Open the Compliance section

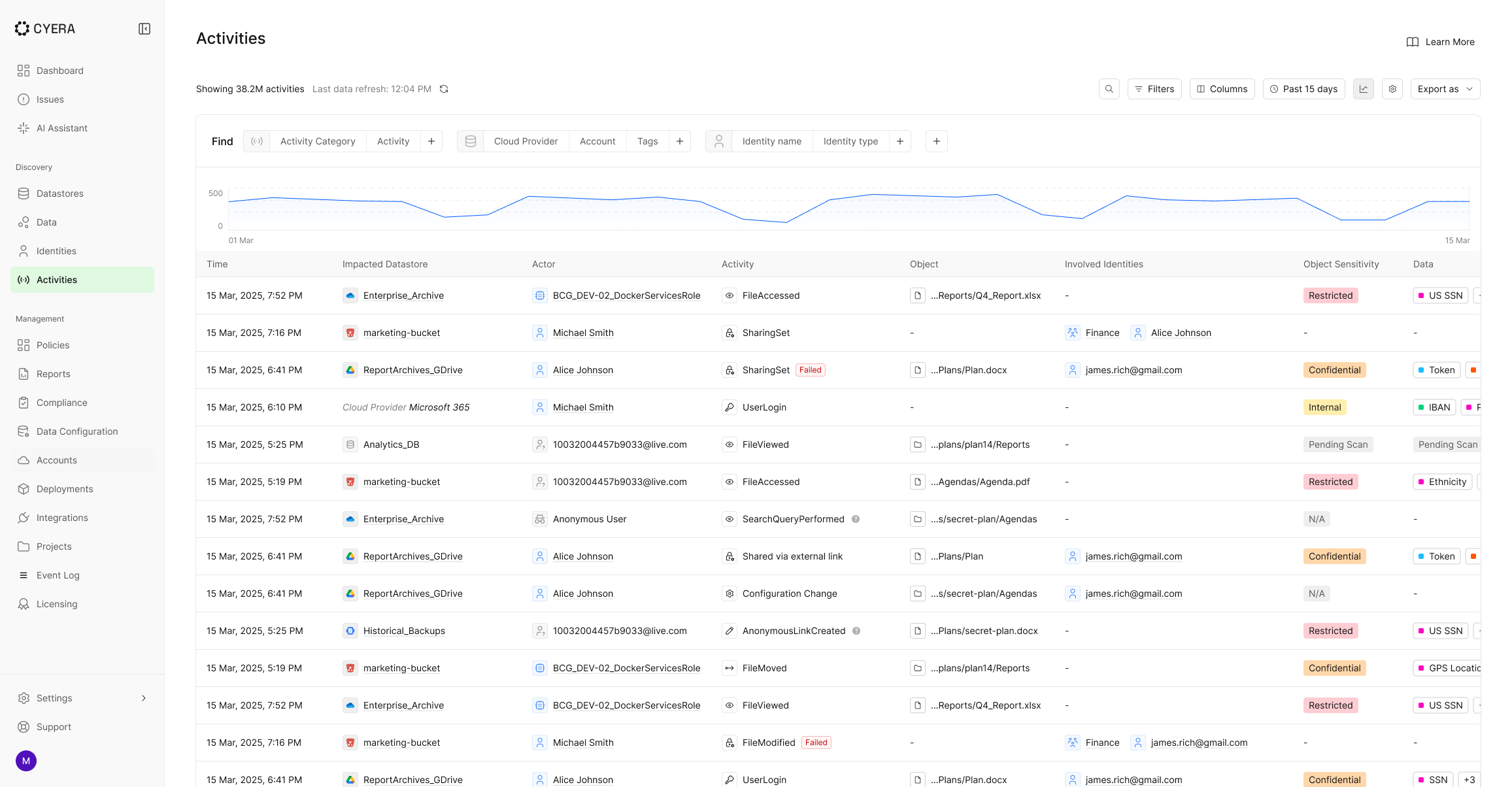tap(61, 403)
